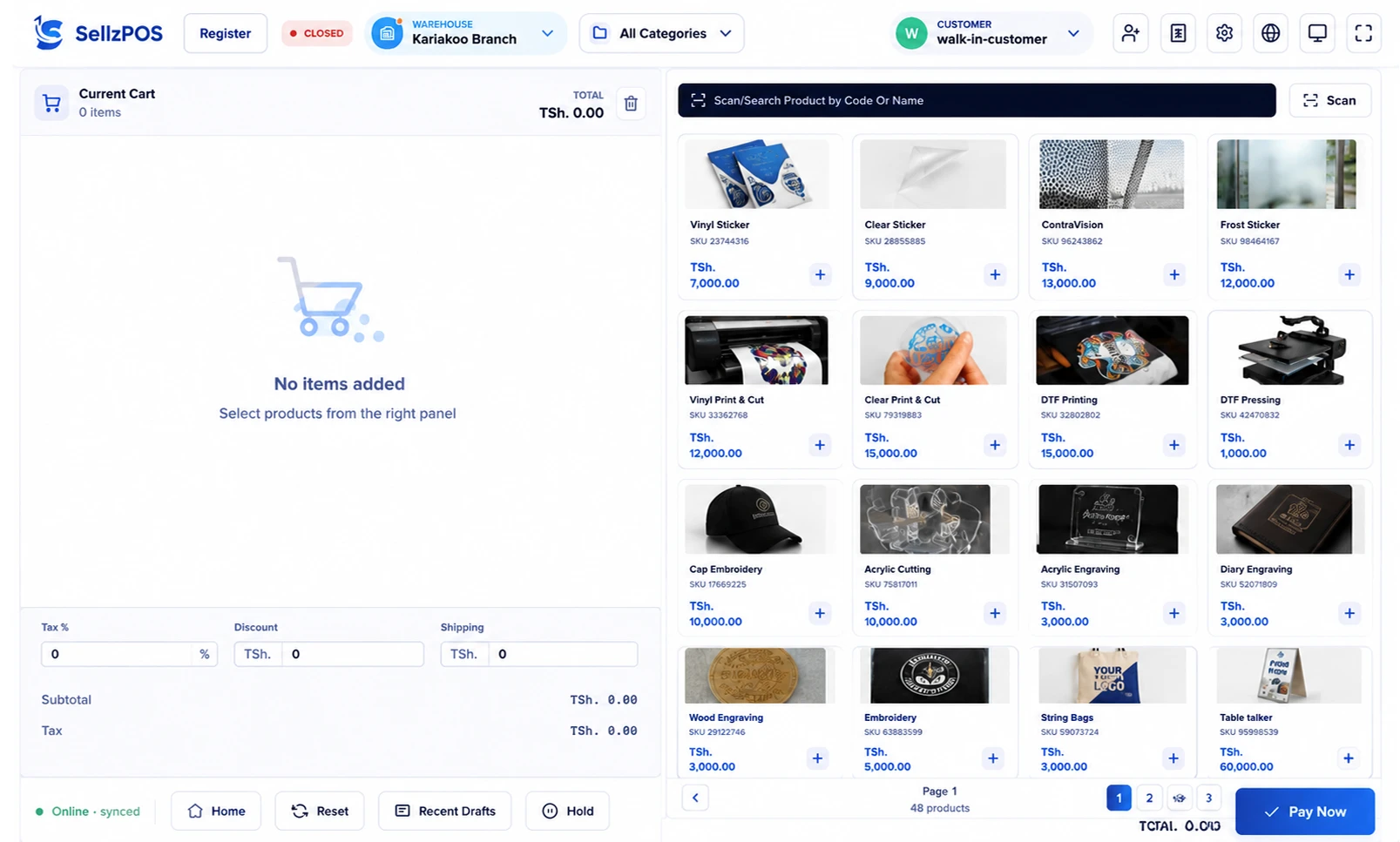Click the Scan button
The image size is (1400, 842).
(1329, 100)
